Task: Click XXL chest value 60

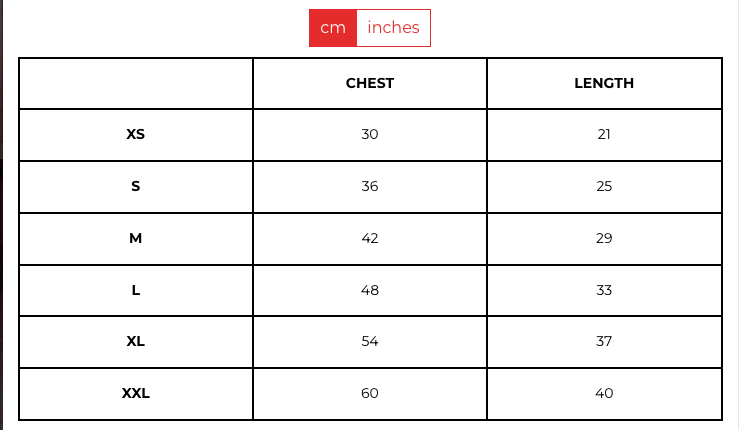Action: [370, 393]
